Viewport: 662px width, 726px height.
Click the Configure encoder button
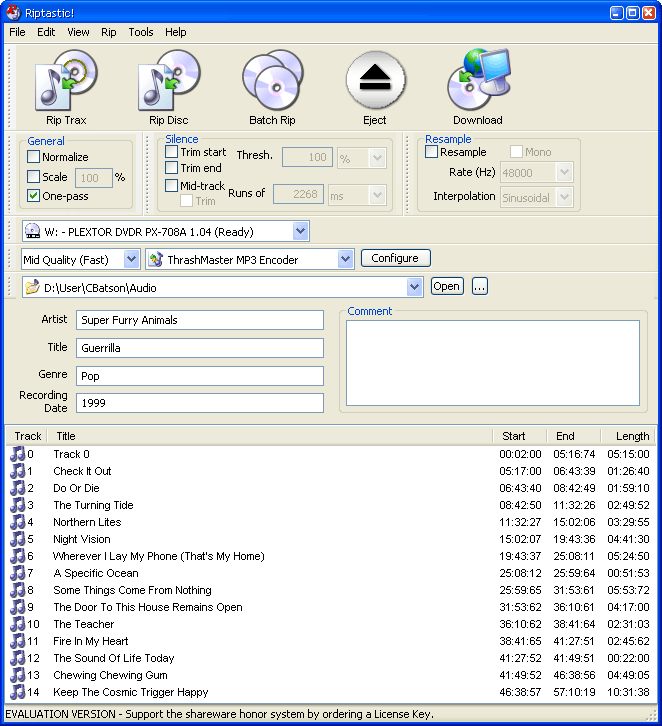pyautogui.click(x=395, y=258)
